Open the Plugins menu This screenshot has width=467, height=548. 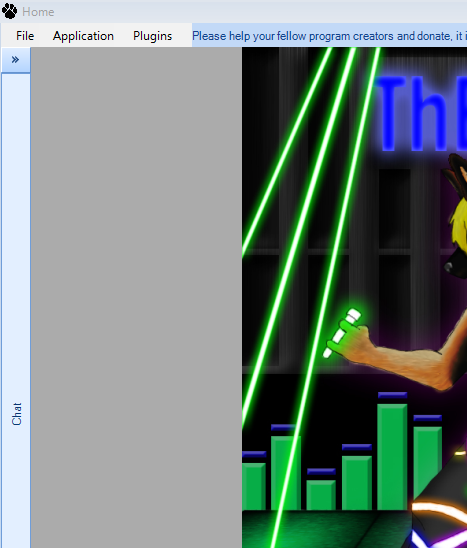pyautogui.click(x=152, y=36)
